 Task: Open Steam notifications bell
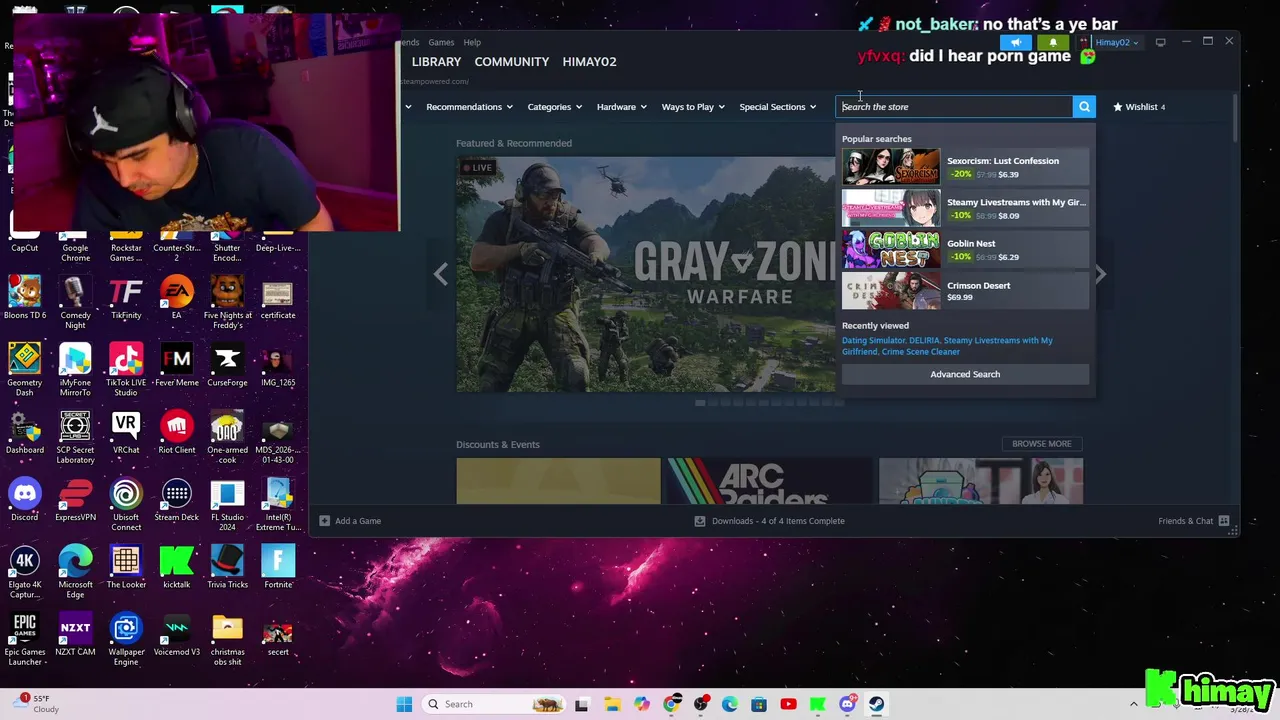[1052, 43]
